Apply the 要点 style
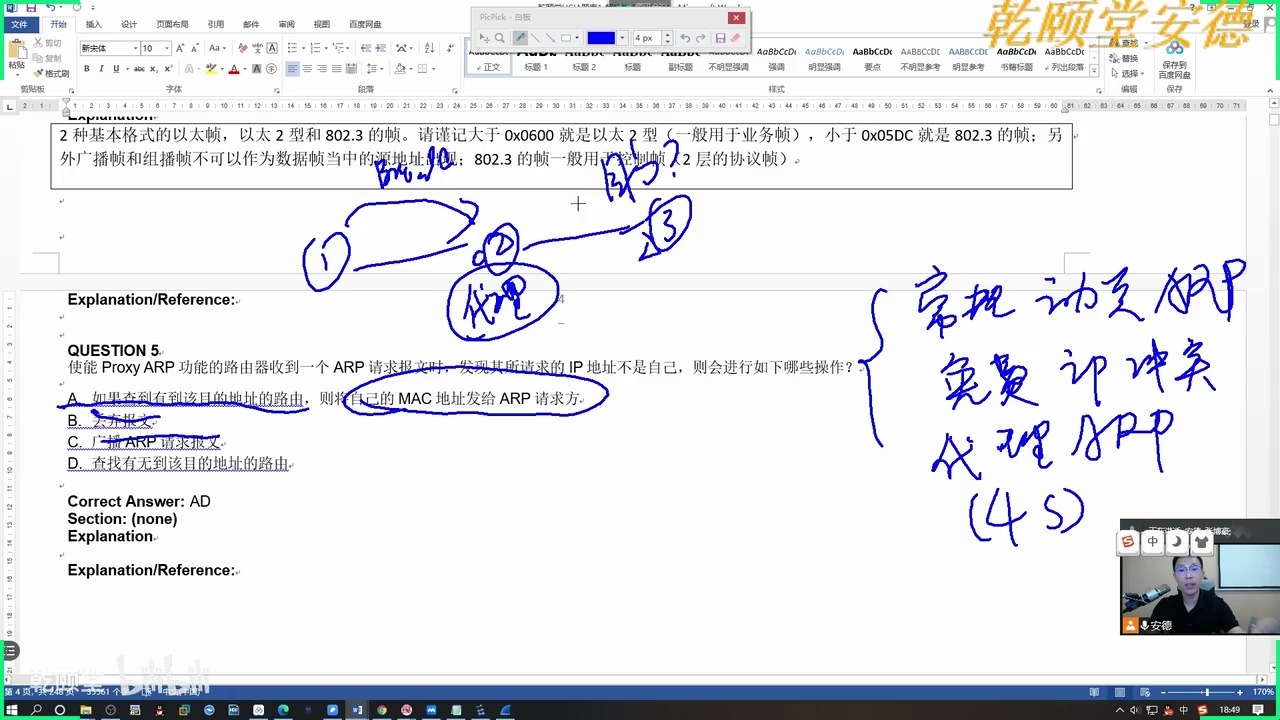Screen dimensions: 1280x720 pos(872,59)
